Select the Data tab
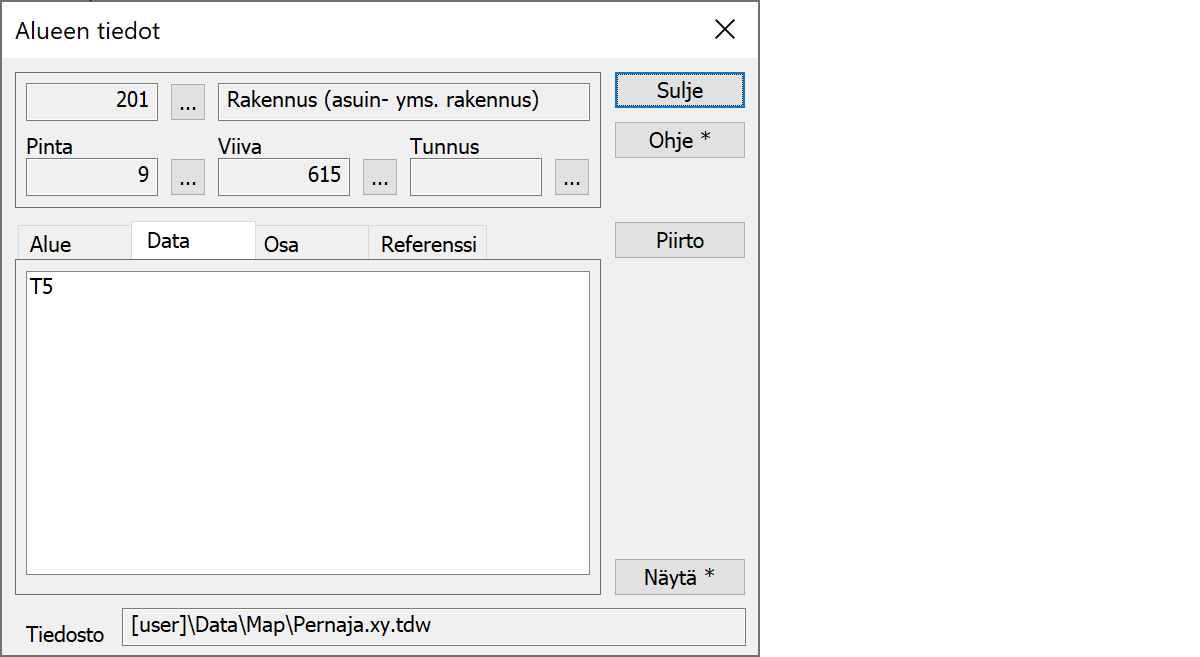The image size is (1200, 657). (168, 241)
